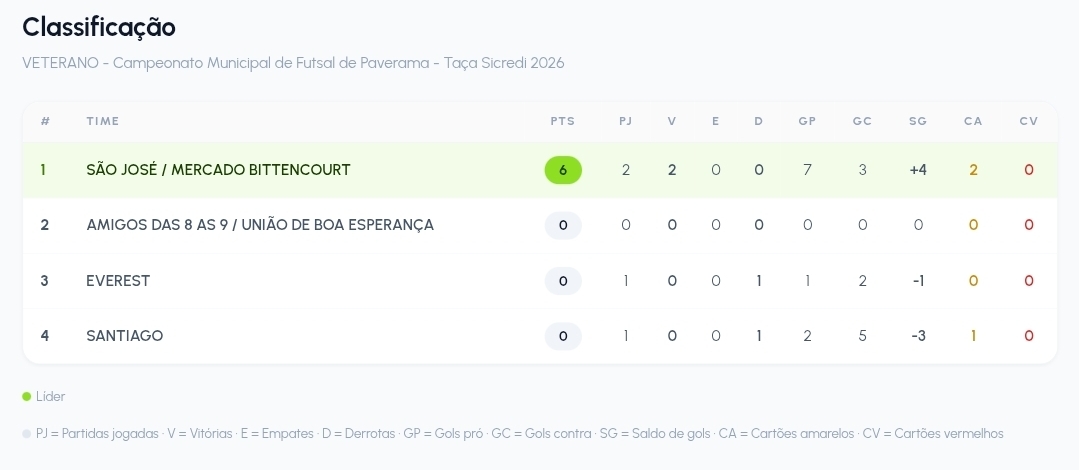
Task: Click the TIME column header
Action: [103, 121]
